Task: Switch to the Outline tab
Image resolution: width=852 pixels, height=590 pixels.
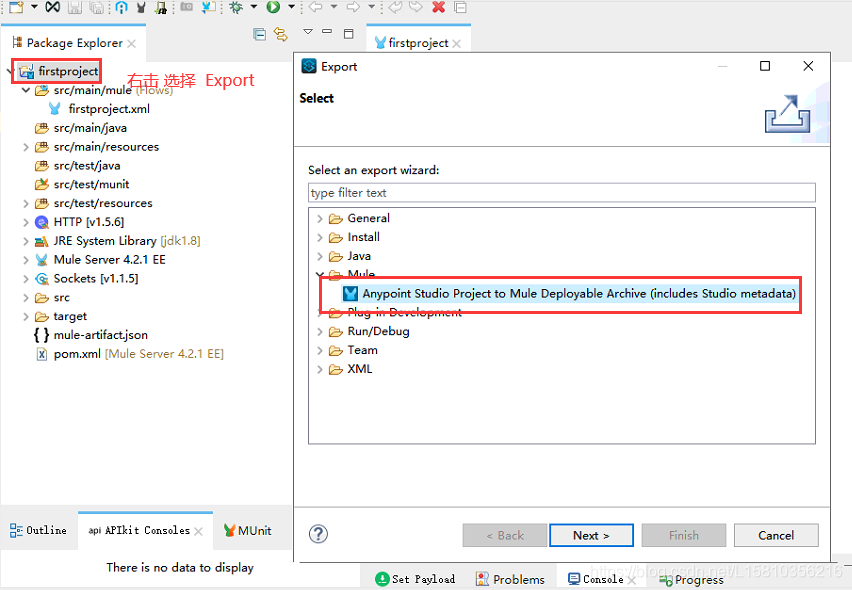Action: pos(38,530)
